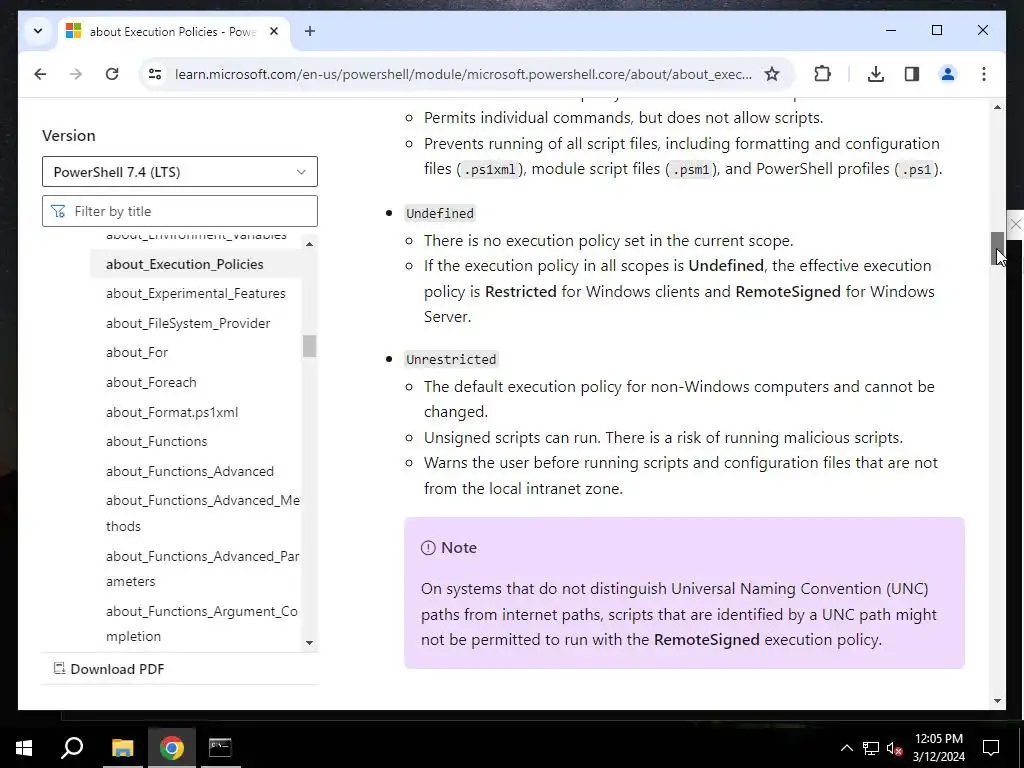Click the page scroll-down arrow
Screen dimensions: 1024x768
point(997,701)
